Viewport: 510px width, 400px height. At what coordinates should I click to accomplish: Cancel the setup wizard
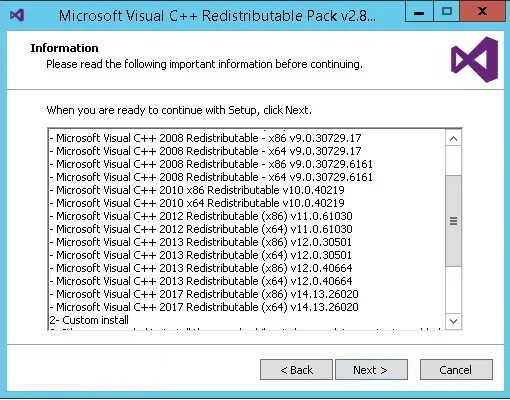(x=456, y=370)
